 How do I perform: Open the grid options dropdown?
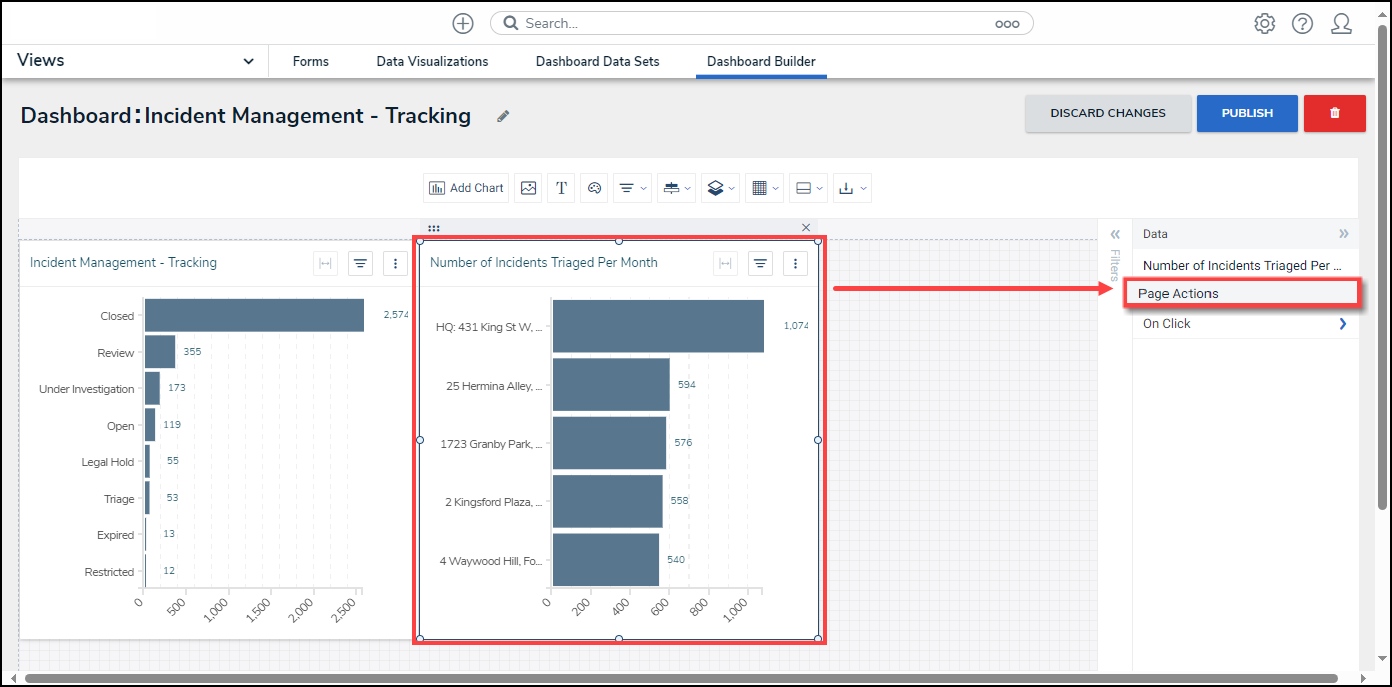[x=764, y=188]
